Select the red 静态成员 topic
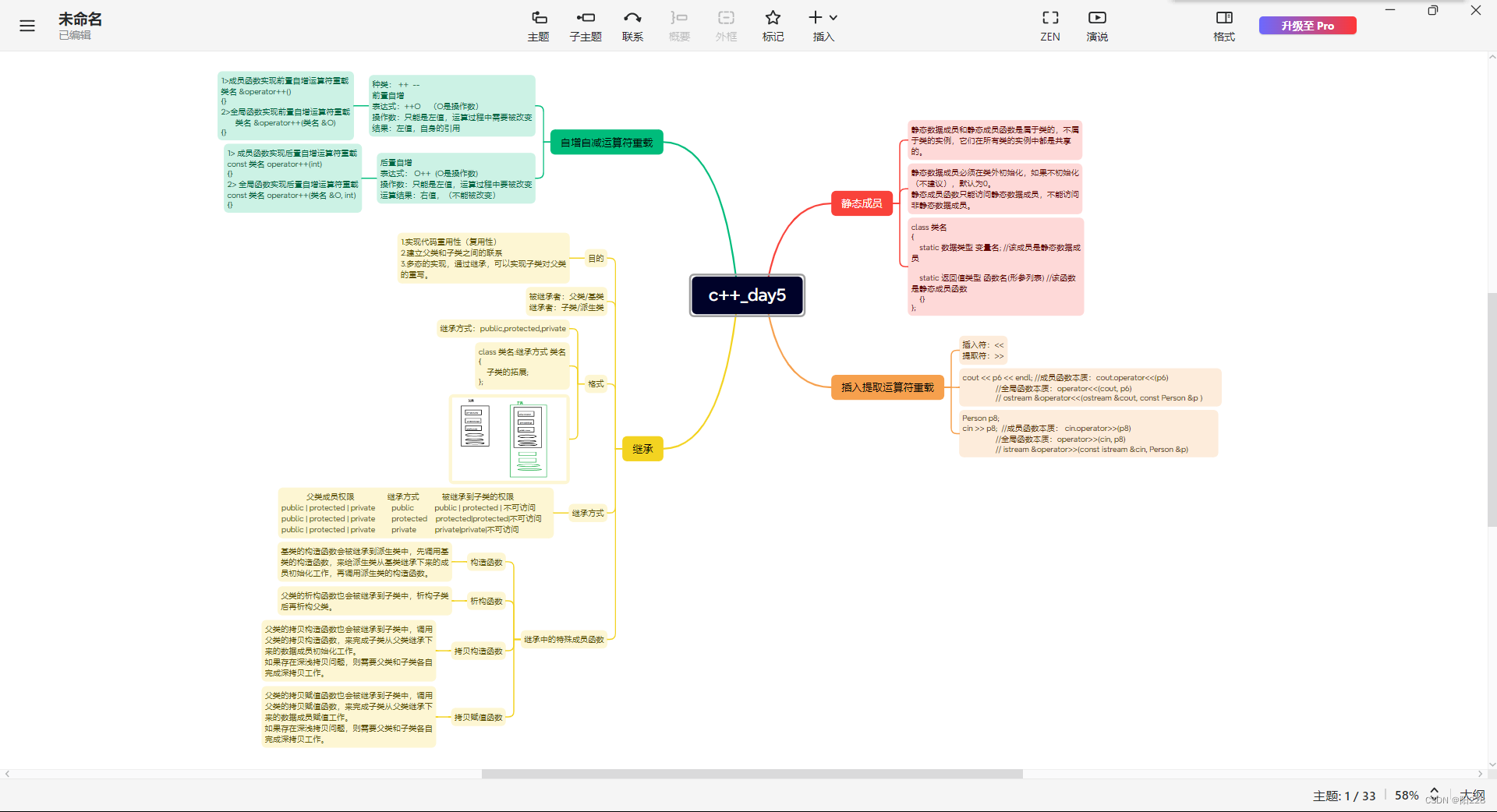 point(862,203)
